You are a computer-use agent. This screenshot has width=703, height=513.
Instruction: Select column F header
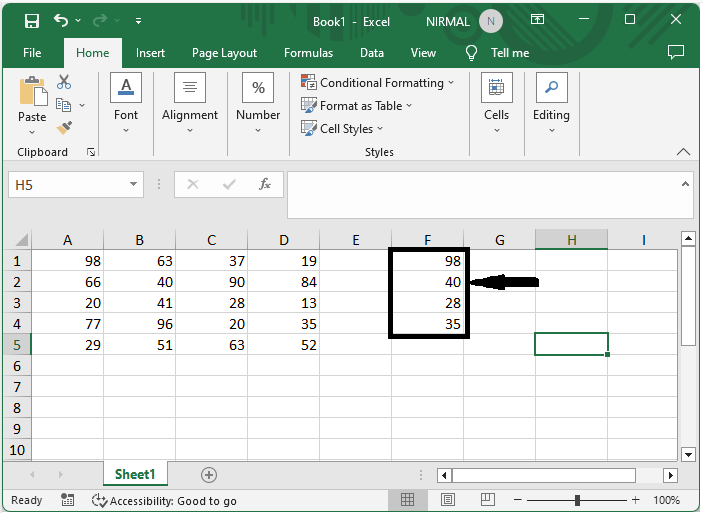point(427,239)
